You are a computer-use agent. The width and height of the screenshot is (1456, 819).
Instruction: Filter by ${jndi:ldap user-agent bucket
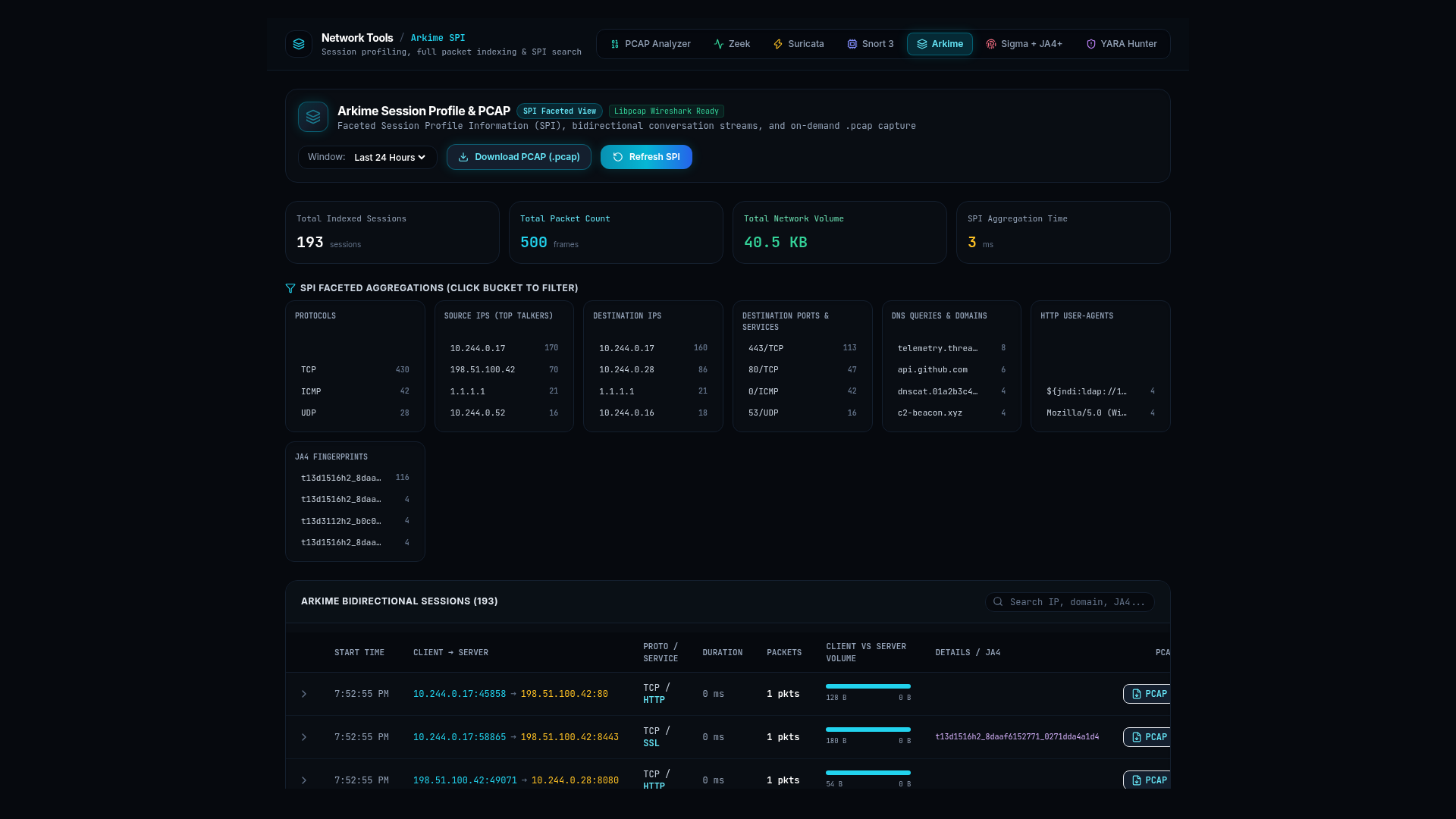(x=1100, y=391)
